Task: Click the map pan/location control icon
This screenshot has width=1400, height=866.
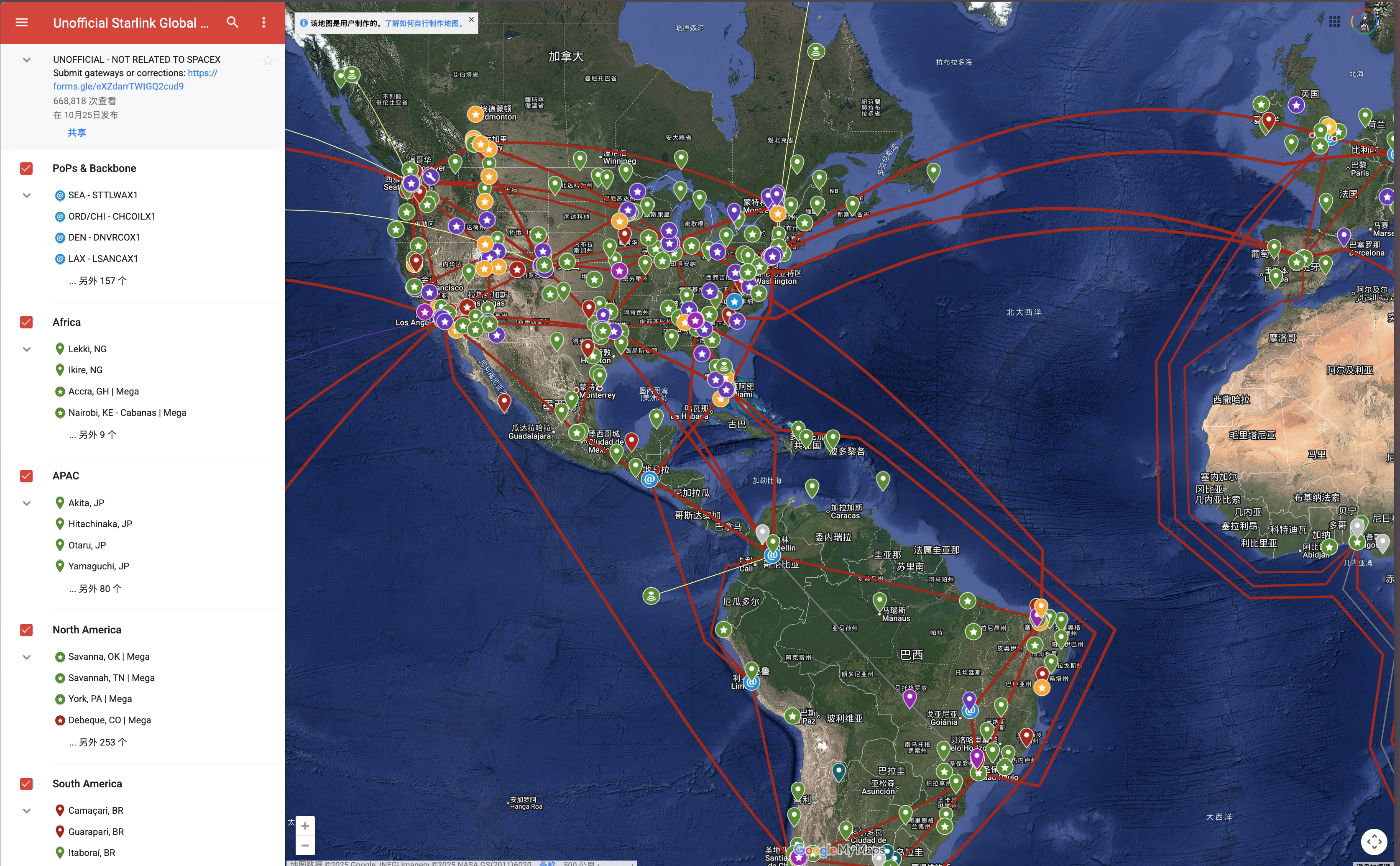Action: pyautogui.click(x=1374, y=841)
